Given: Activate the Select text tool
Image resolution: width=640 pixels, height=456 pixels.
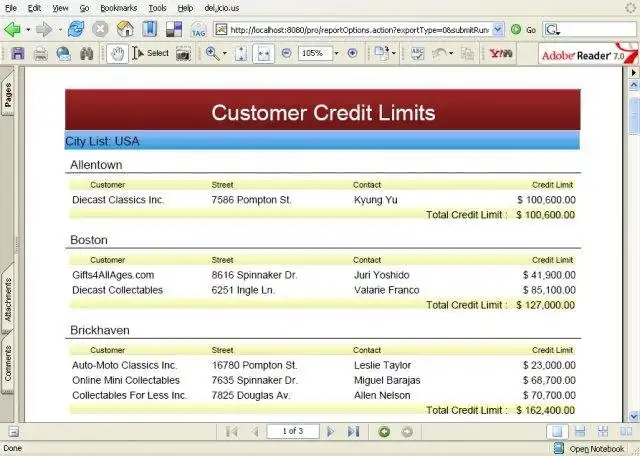Looking at the screenshot, I should [151, 53].
